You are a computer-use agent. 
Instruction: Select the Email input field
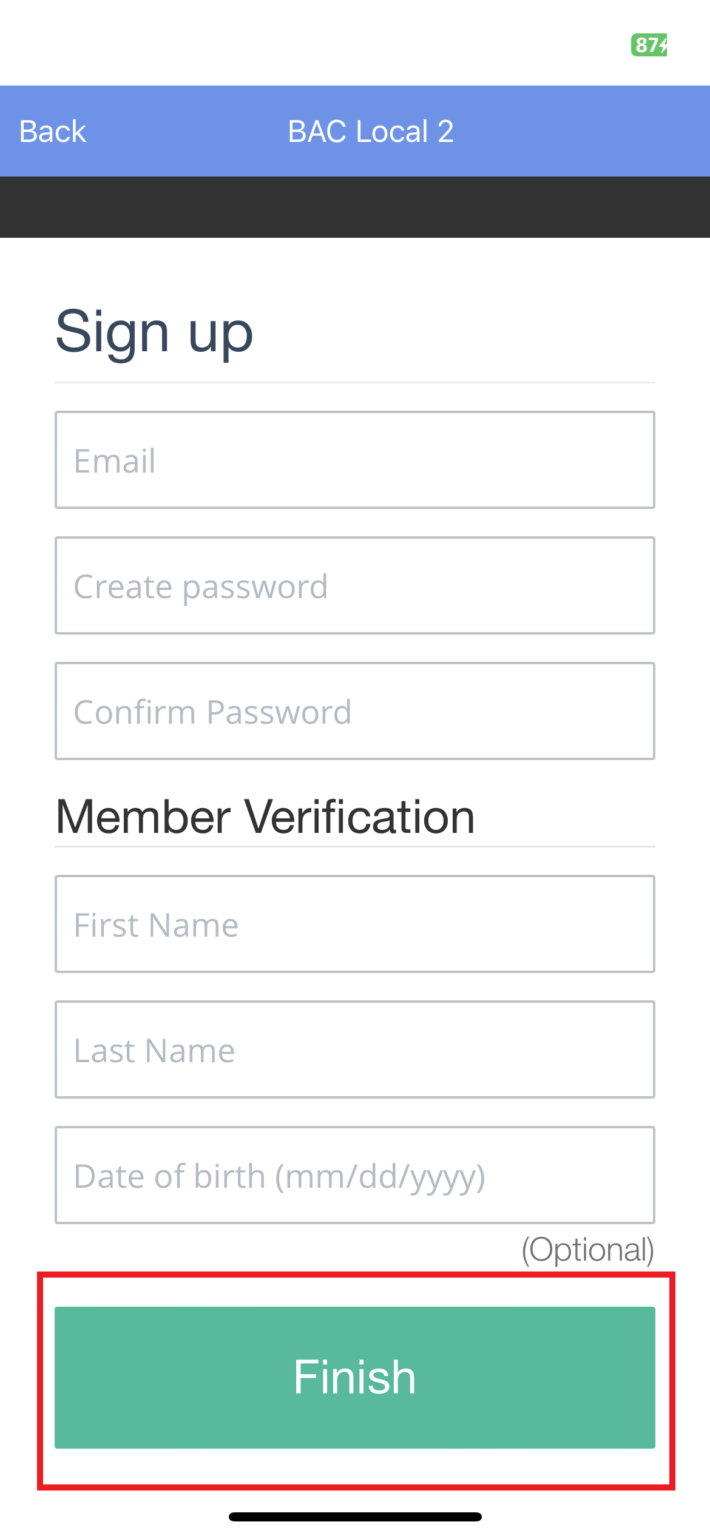coord(355,459)
